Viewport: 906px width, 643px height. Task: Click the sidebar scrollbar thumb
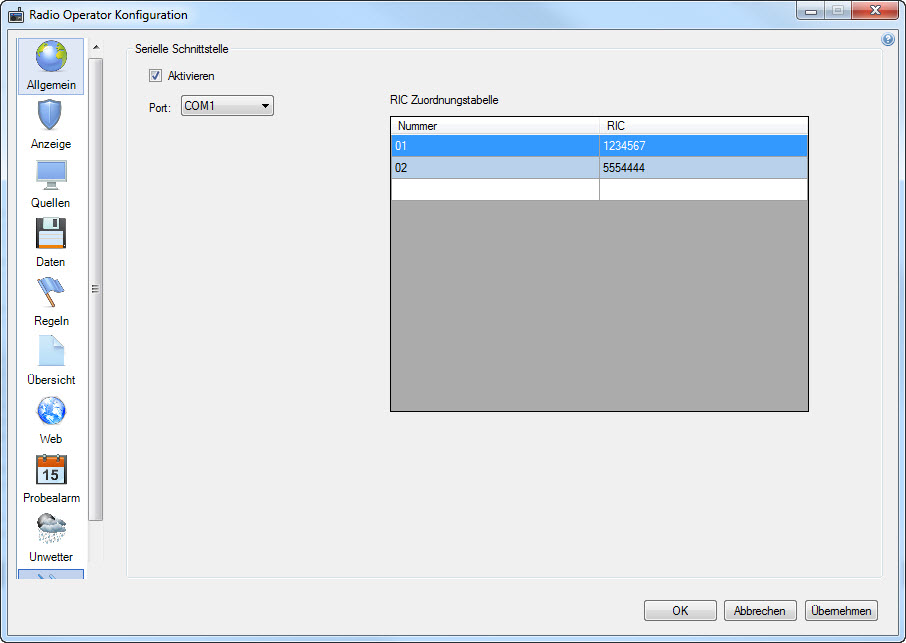pyautogui.click(x=96, y=289)
